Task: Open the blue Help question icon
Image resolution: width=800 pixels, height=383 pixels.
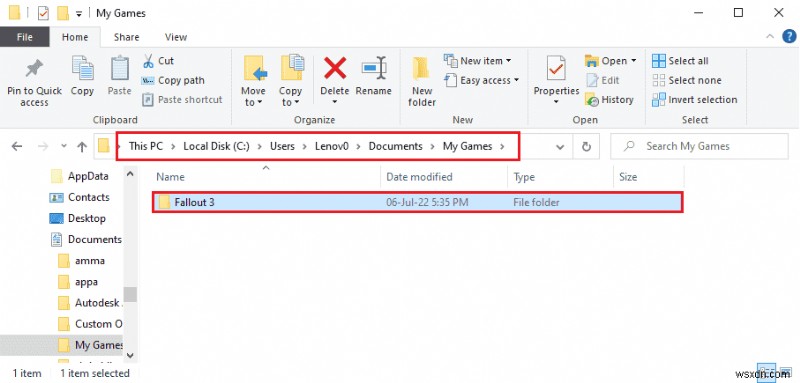Action: pyautogui.click(x=789, y=37)
